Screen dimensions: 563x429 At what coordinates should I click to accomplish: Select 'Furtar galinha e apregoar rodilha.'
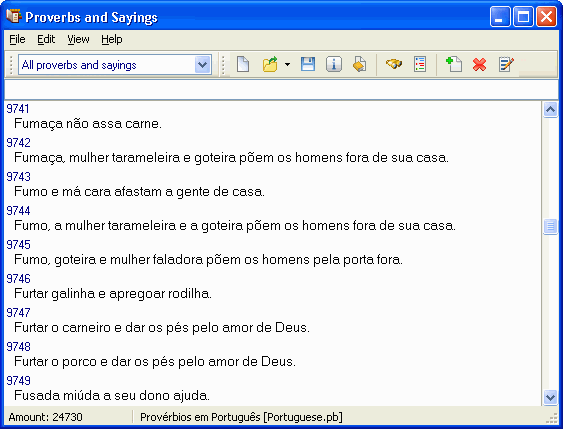[113, 294]
